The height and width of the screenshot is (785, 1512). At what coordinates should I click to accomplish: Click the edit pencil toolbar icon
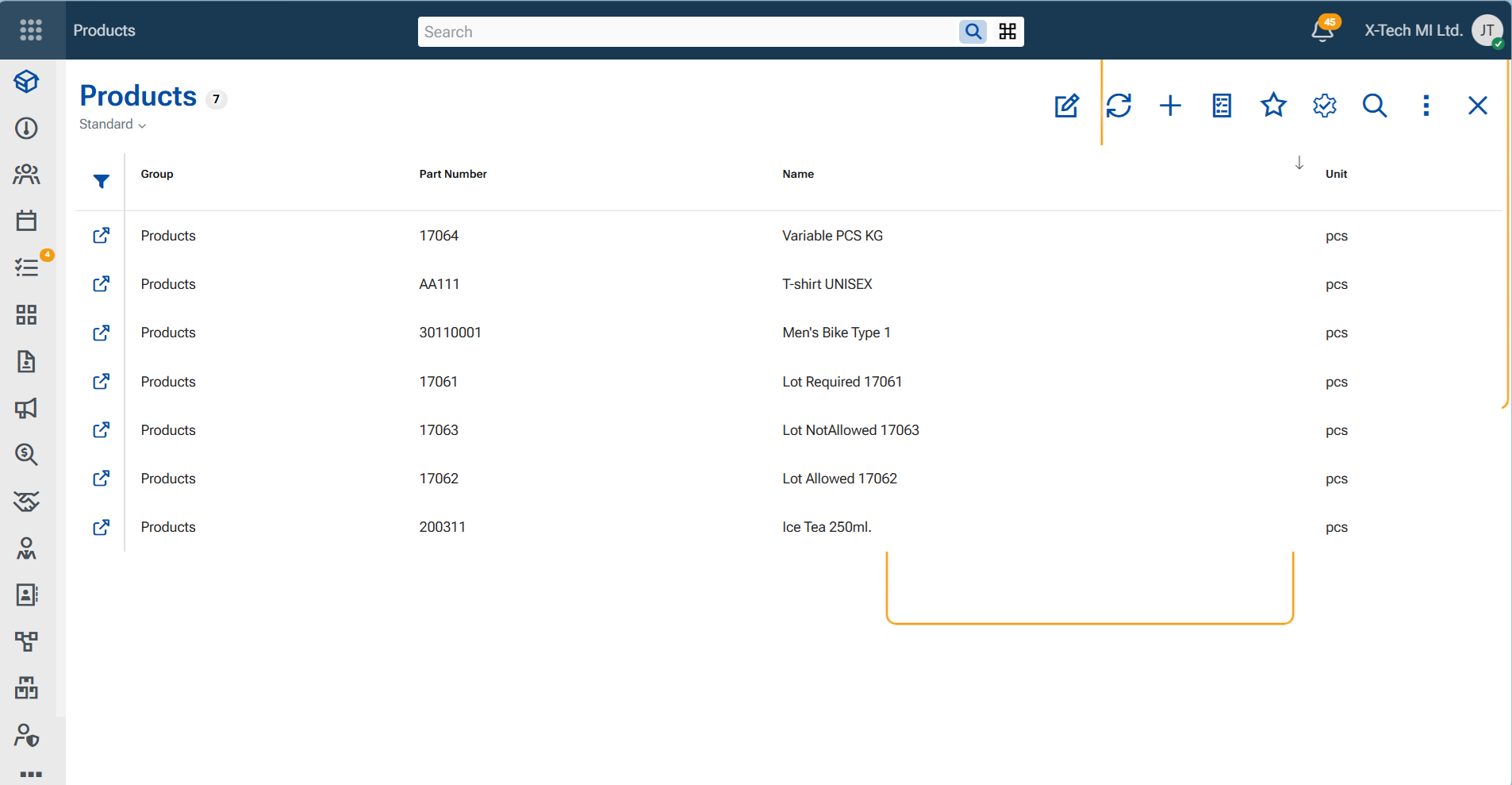point(1067,106)
